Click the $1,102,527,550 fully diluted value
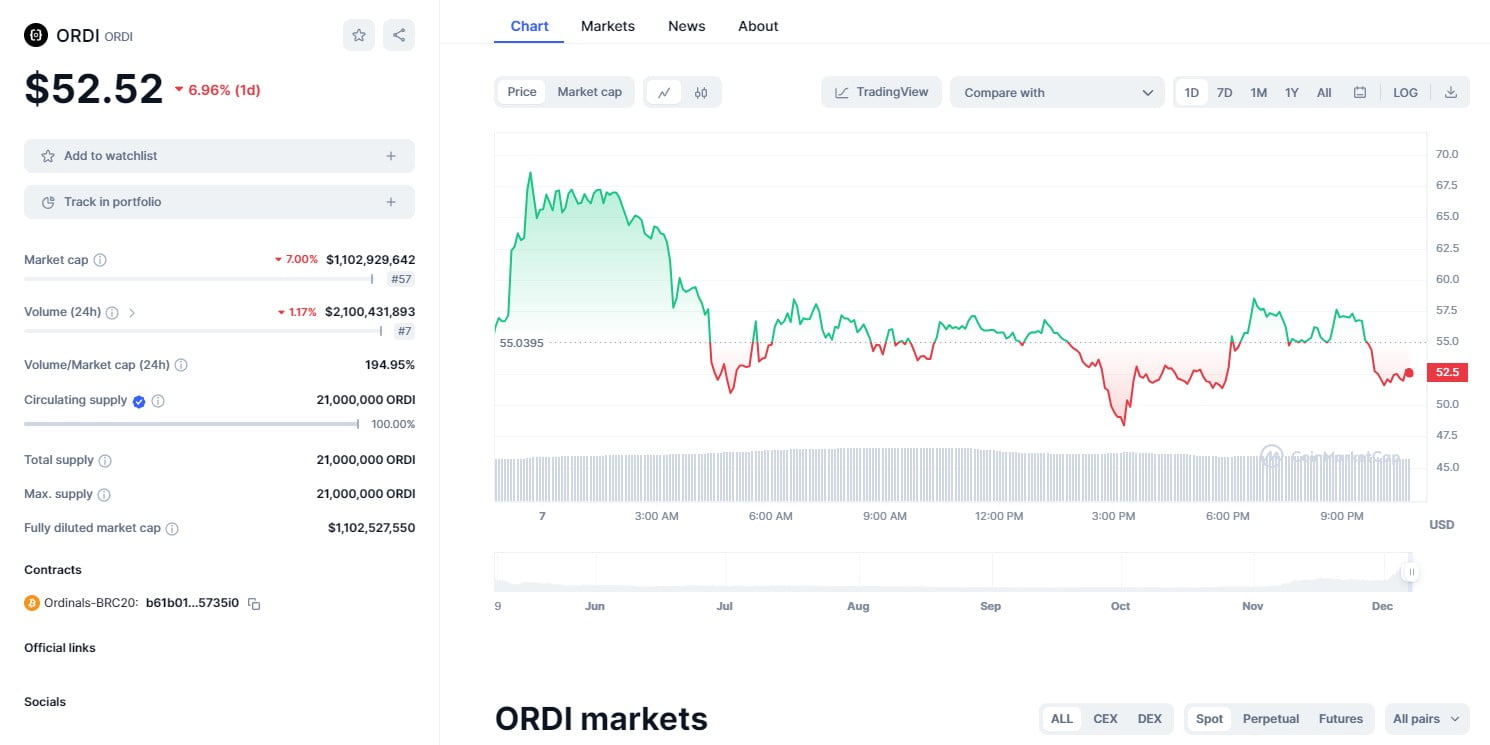Screen dimensions: 1490x745 coord(372,528)
